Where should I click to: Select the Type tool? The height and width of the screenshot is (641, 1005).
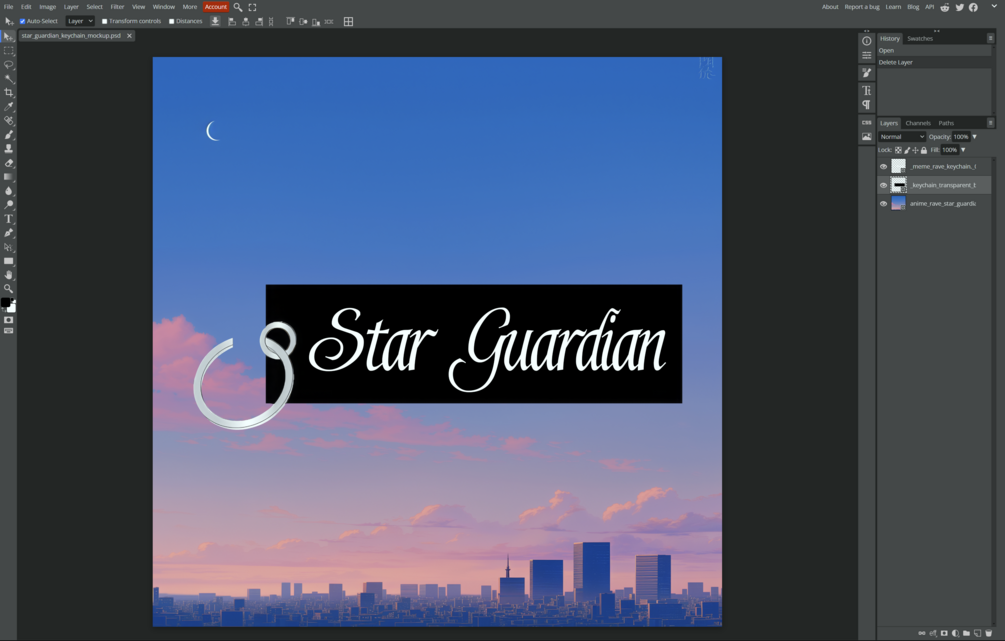(x=8, y=219)
